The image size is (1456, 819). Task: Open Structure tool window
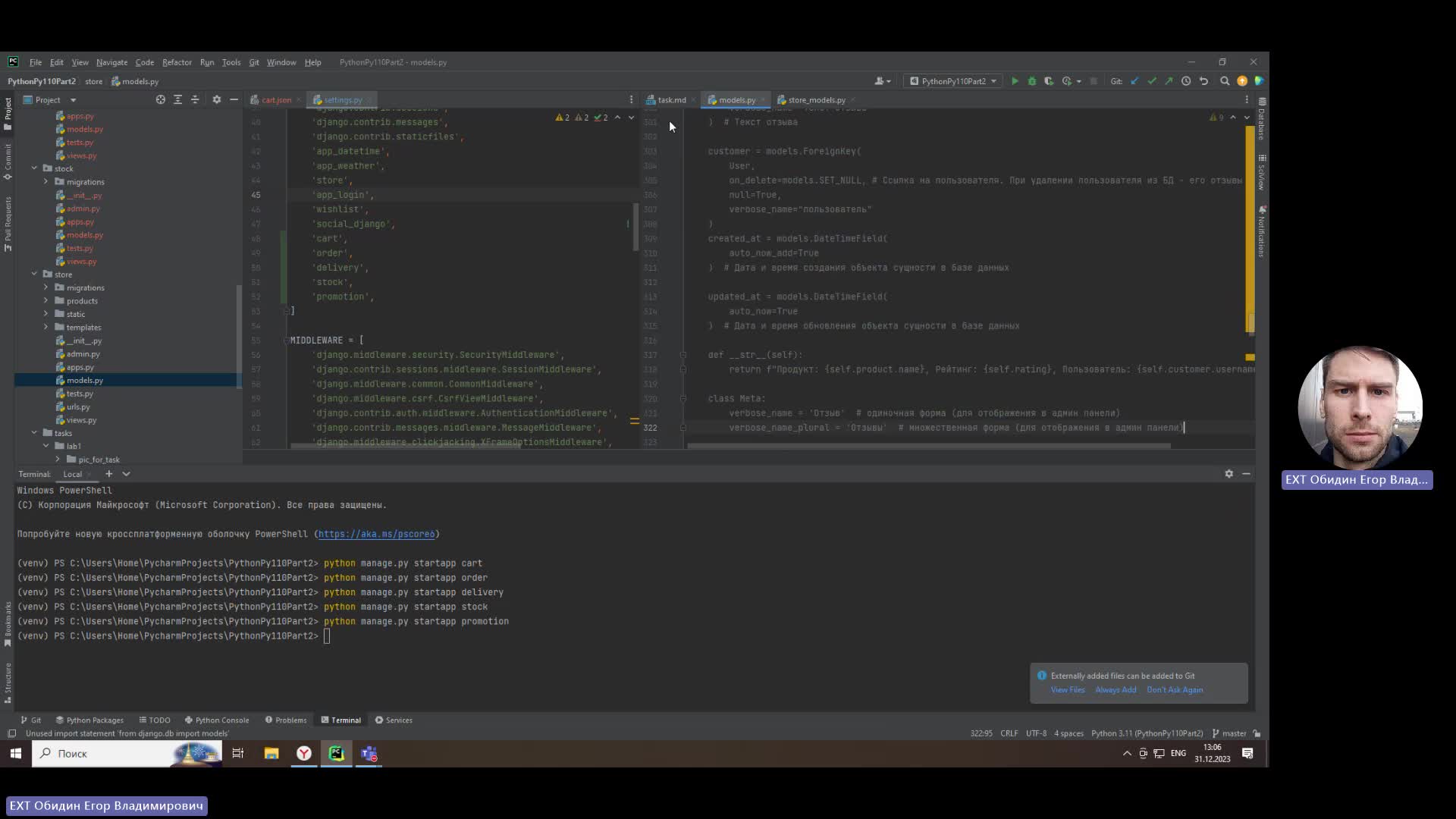(8, 682)
